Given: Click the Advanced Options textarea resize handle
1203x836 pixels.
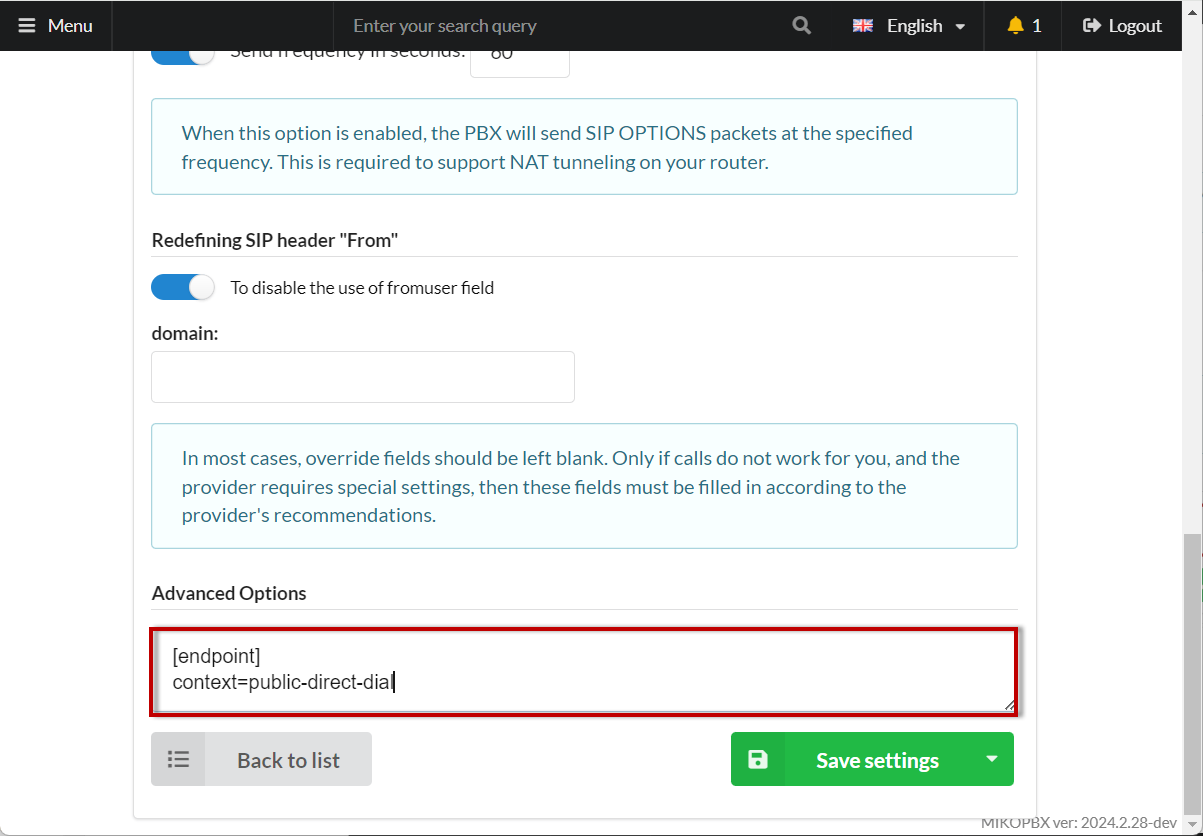Looking at the screenshot, I should (x=1009, y=705).
